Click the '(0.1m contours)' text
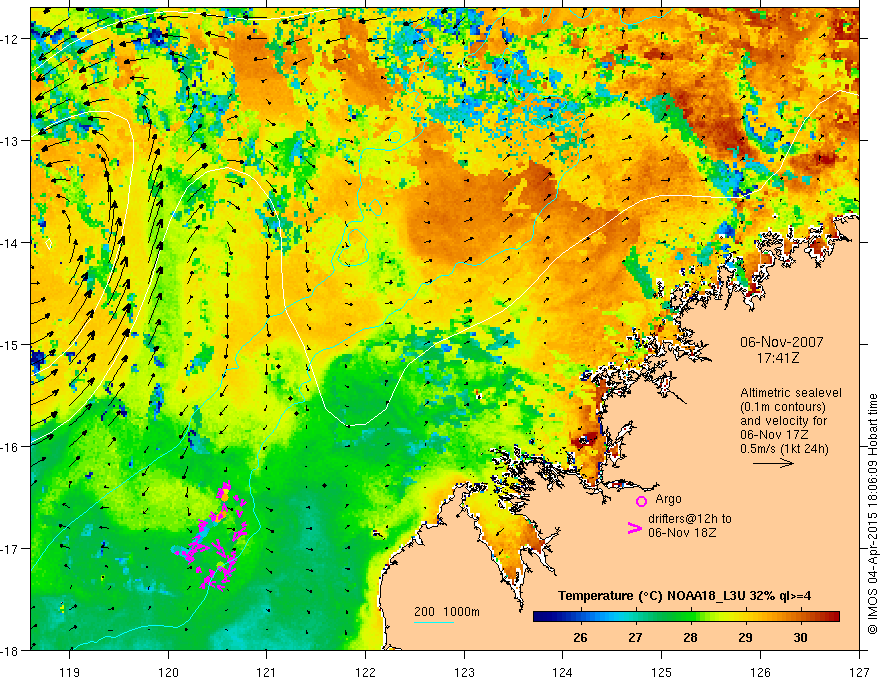The image size is (880, 680). [x=783, y=407]
